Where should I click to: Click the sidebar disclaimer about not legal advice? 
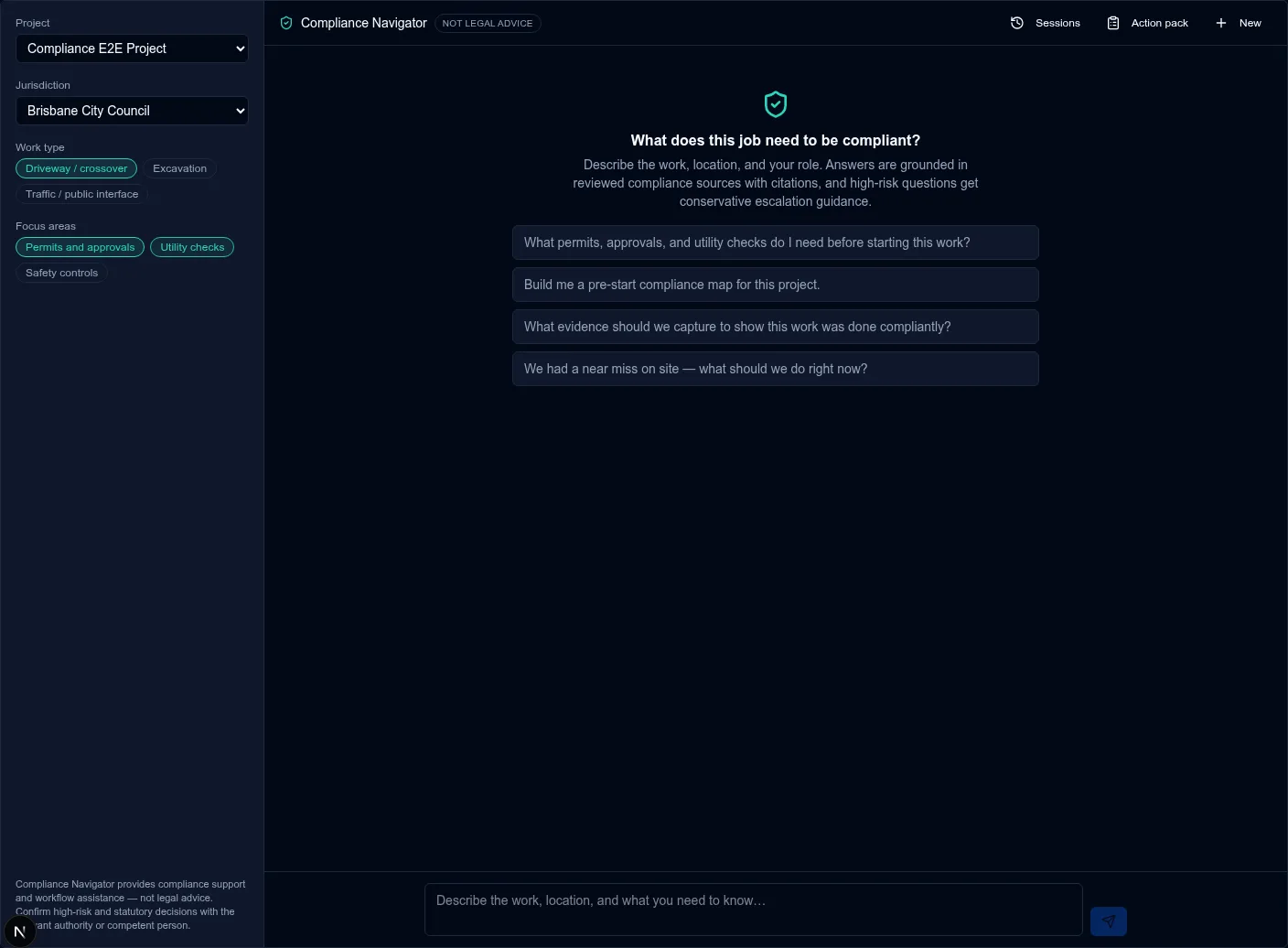pyautogui.click(x=131, y=904)
